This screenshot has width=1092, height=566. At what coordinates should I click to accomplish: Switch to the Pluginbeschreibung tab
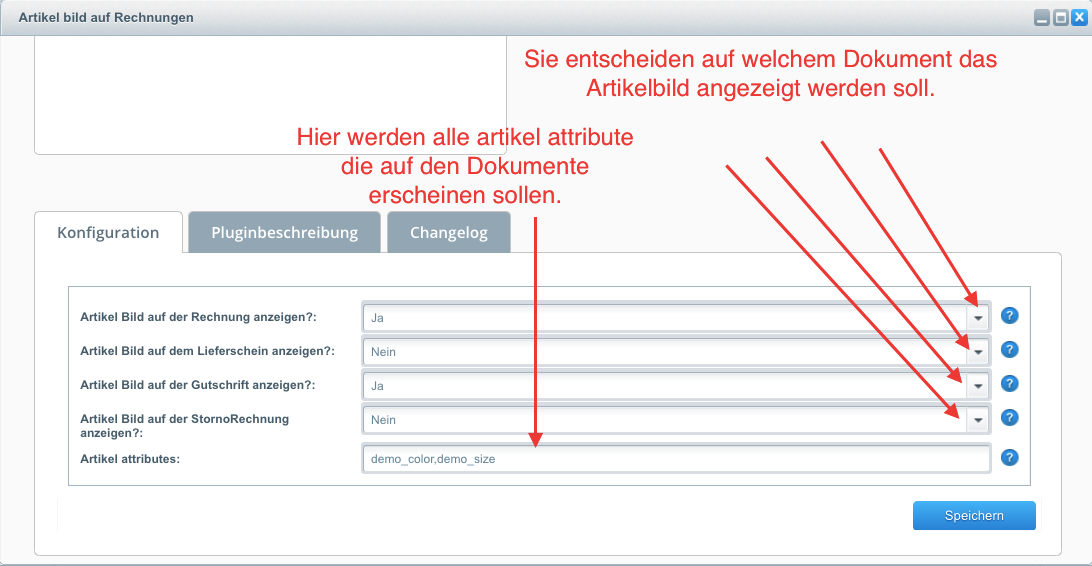click(x=284, y=233)
